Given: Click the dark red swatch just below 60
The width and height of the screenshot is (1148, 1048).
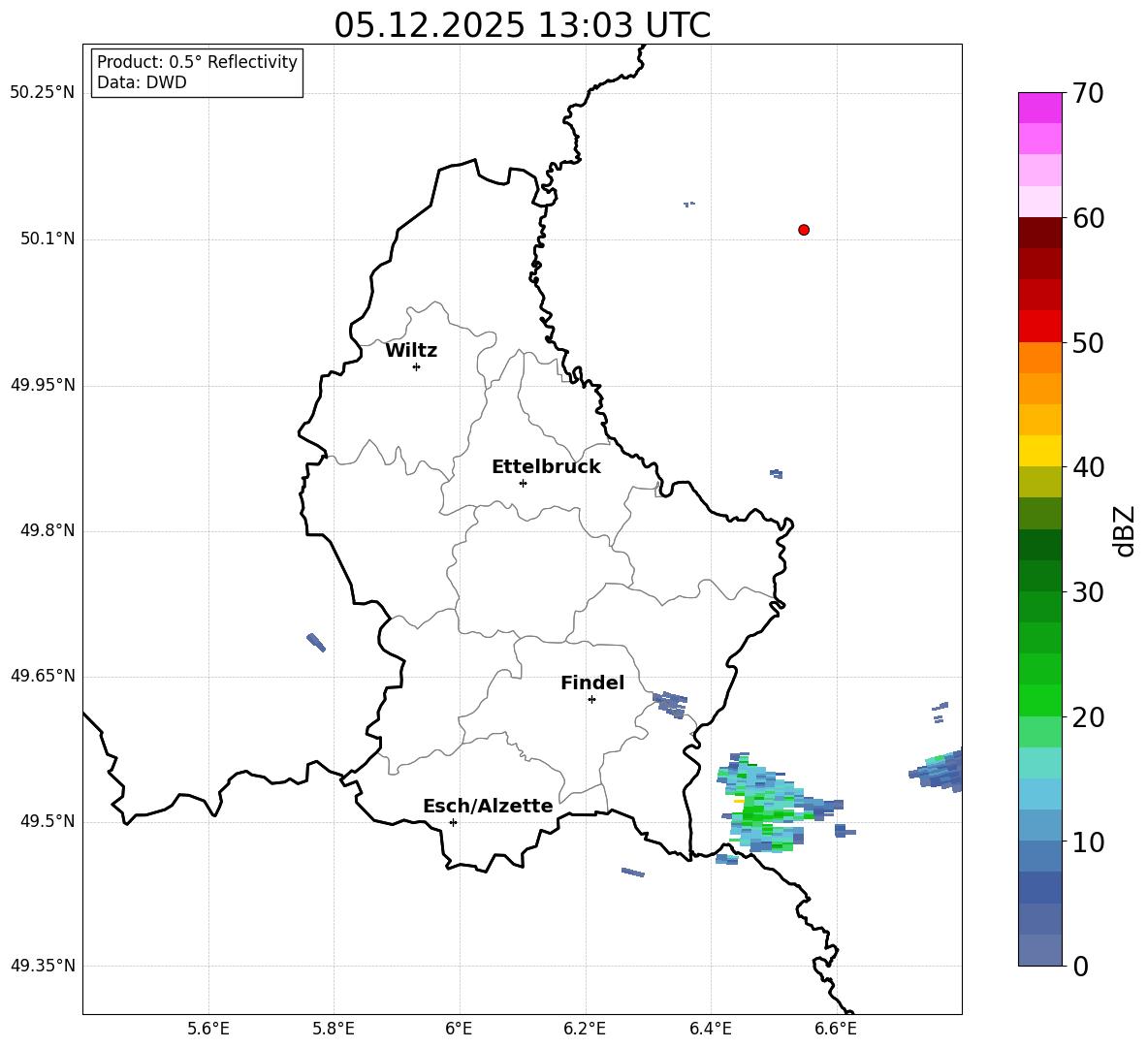Looking at the screenshot, I should (1039, 233).
